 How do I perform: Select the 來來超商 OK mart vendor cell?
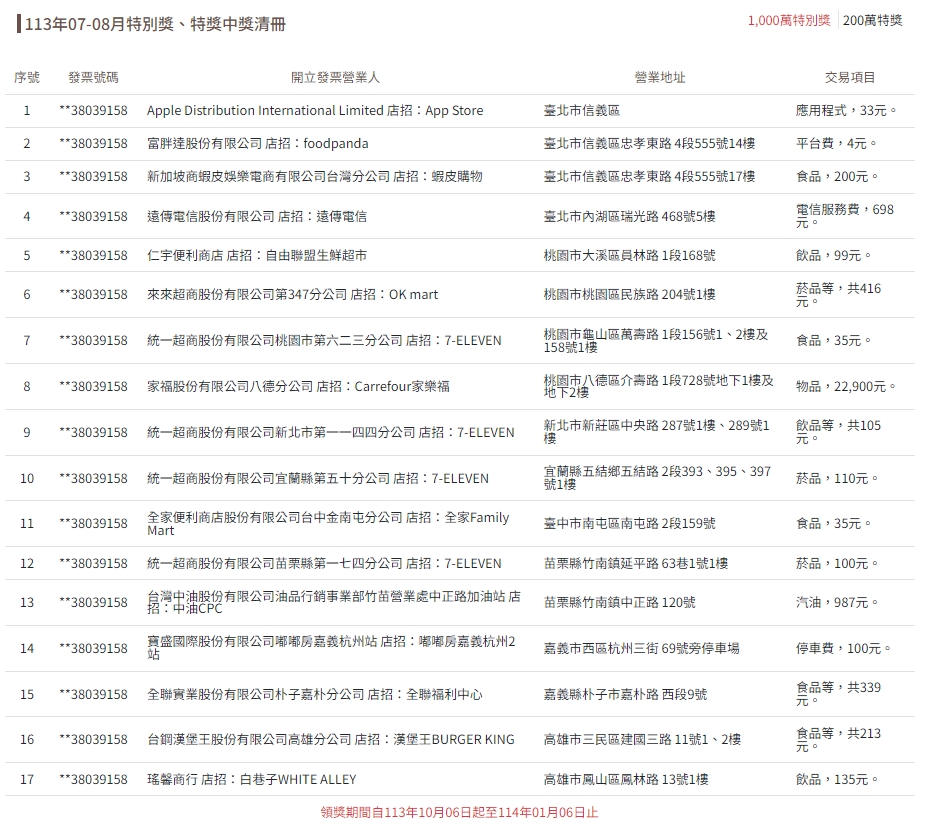[x=292, y=295]
